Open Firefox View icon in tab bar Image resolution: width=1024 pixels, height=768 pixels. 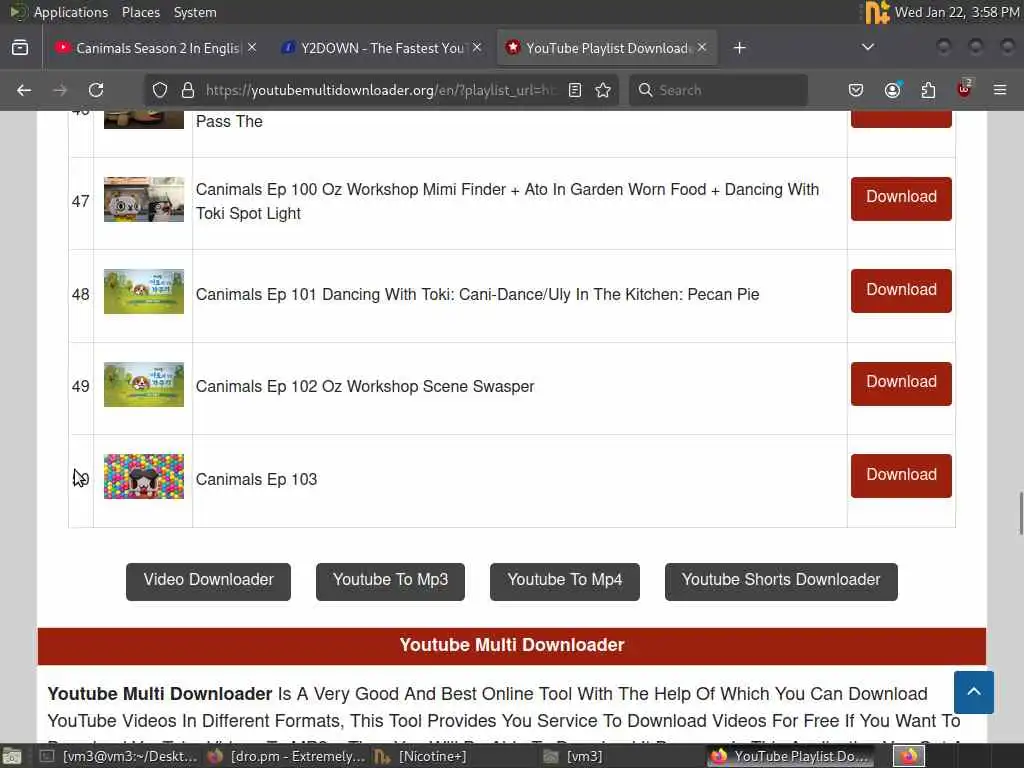tap(20, 48)
